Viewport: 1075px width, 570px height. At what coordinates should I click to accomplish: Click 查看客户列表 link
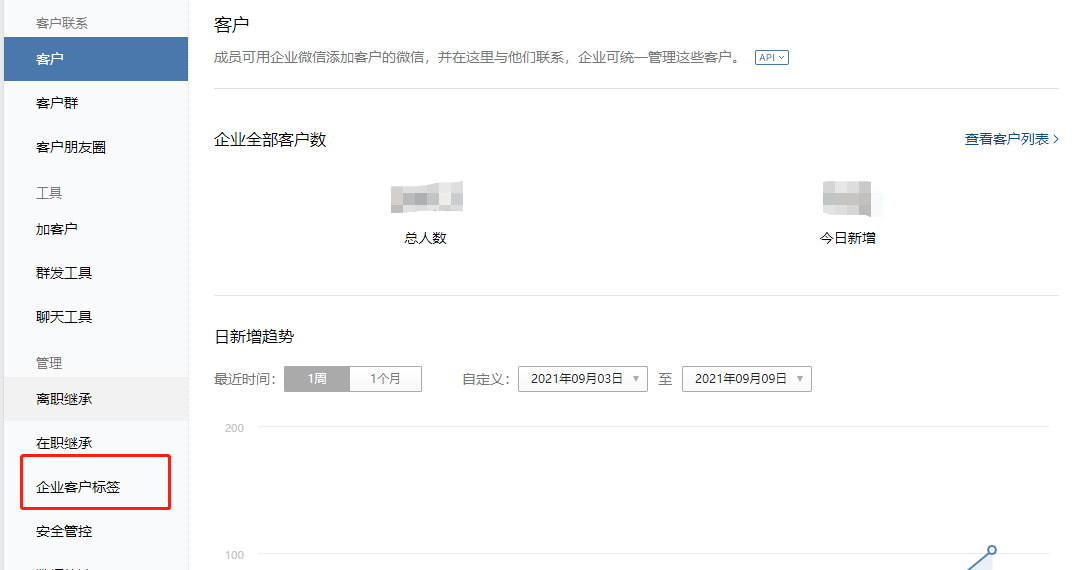pyautogui.click(x=1006, y=140)
